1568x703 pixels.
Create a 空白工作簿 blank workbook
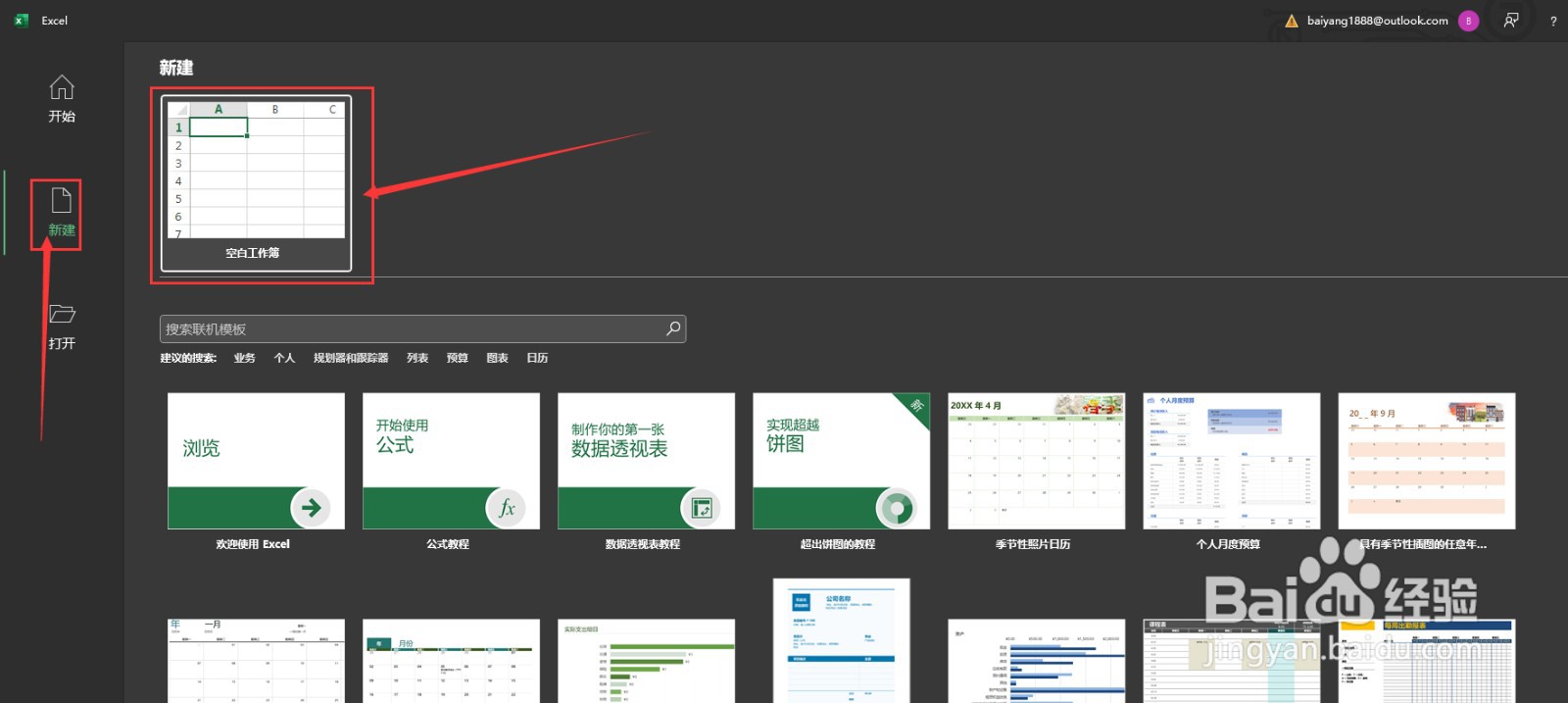coord(256,183)
